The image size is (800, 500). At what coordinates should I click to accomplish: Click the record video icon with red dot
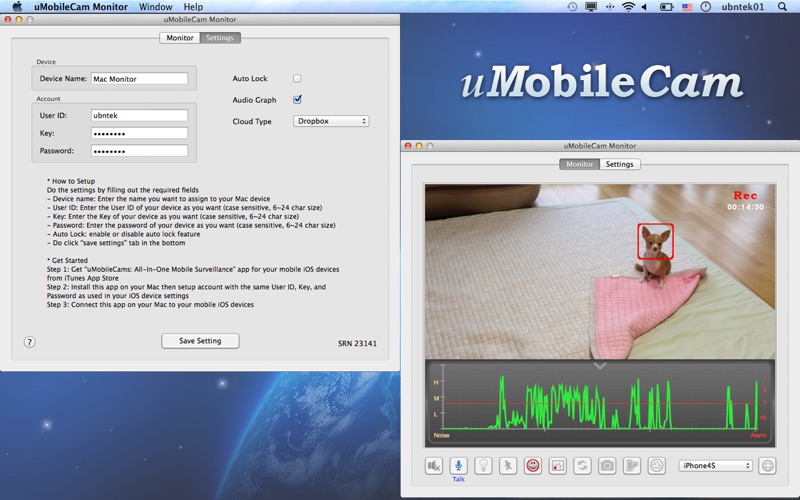coord(557,465)
